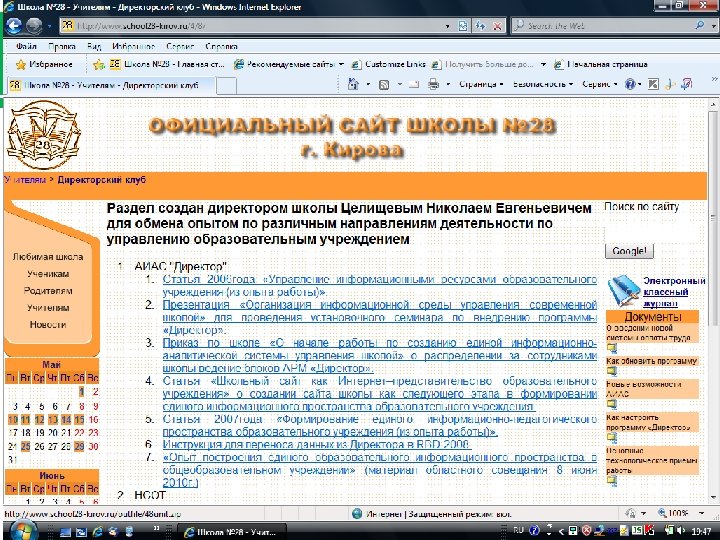Open a new blank tab
Image resolution: width=720 pixels, height=540 pixels.
[226, 85]
